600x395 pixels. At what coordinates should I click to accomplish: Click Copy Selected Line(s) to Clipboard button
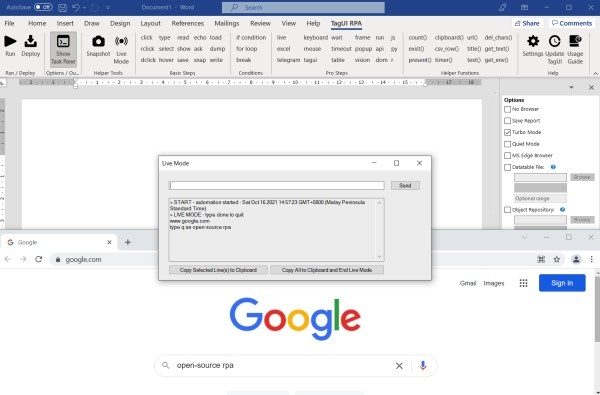pos(218,270)
